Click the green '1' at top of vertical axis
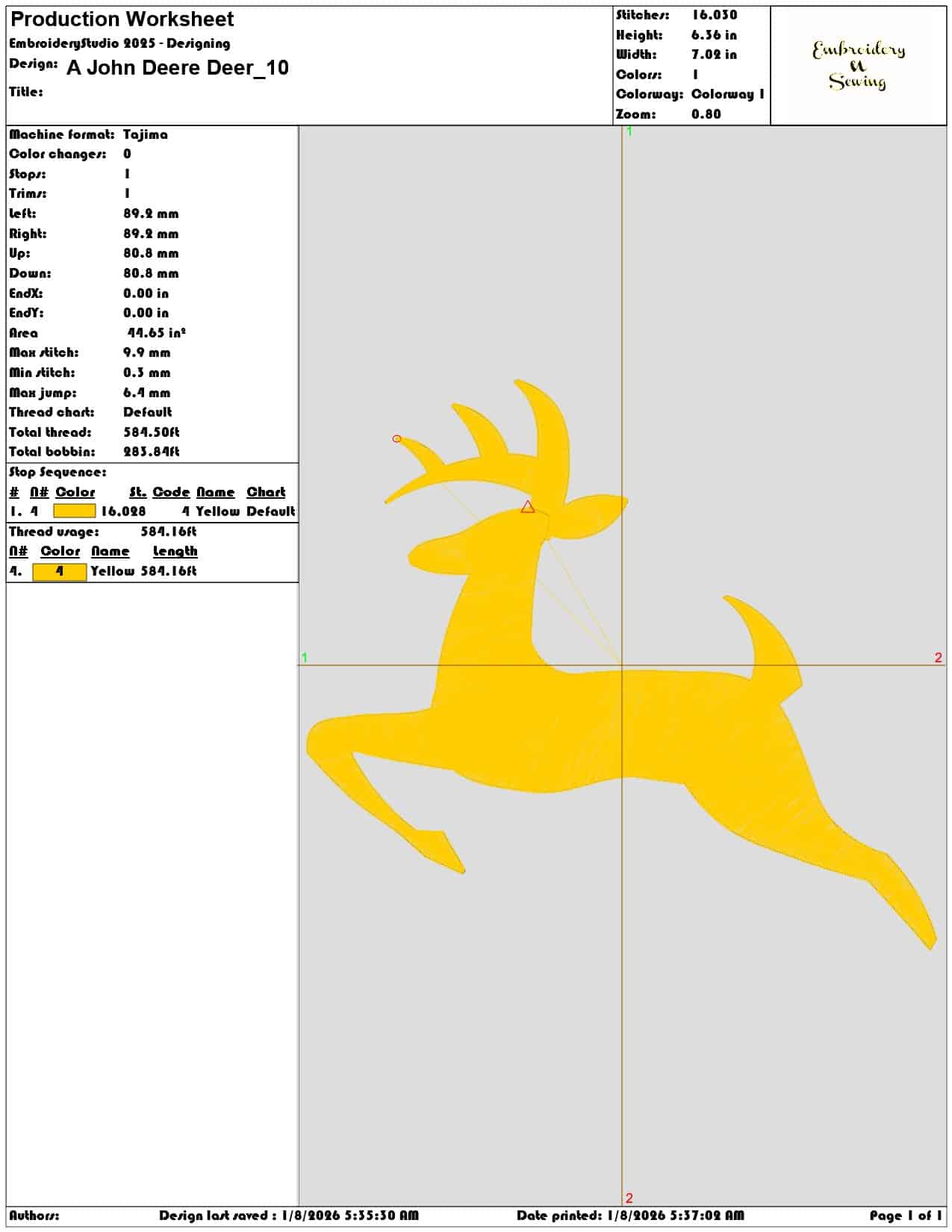The image size is (952, 1232). (x=629, y=131)
